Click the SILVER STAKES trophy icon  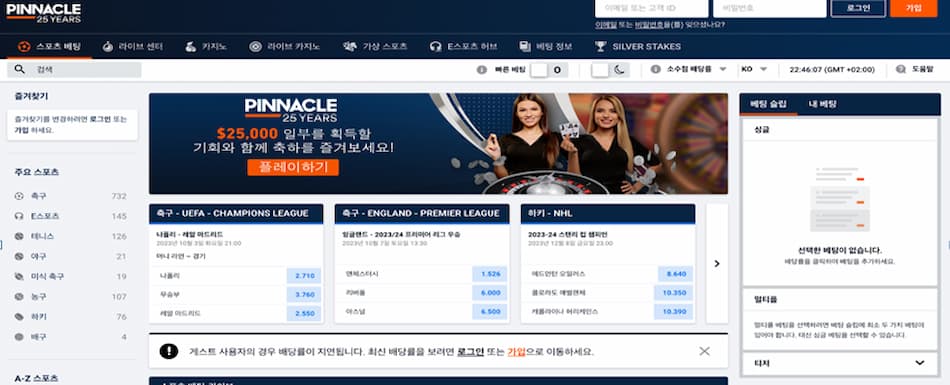(x=600, y=47)
